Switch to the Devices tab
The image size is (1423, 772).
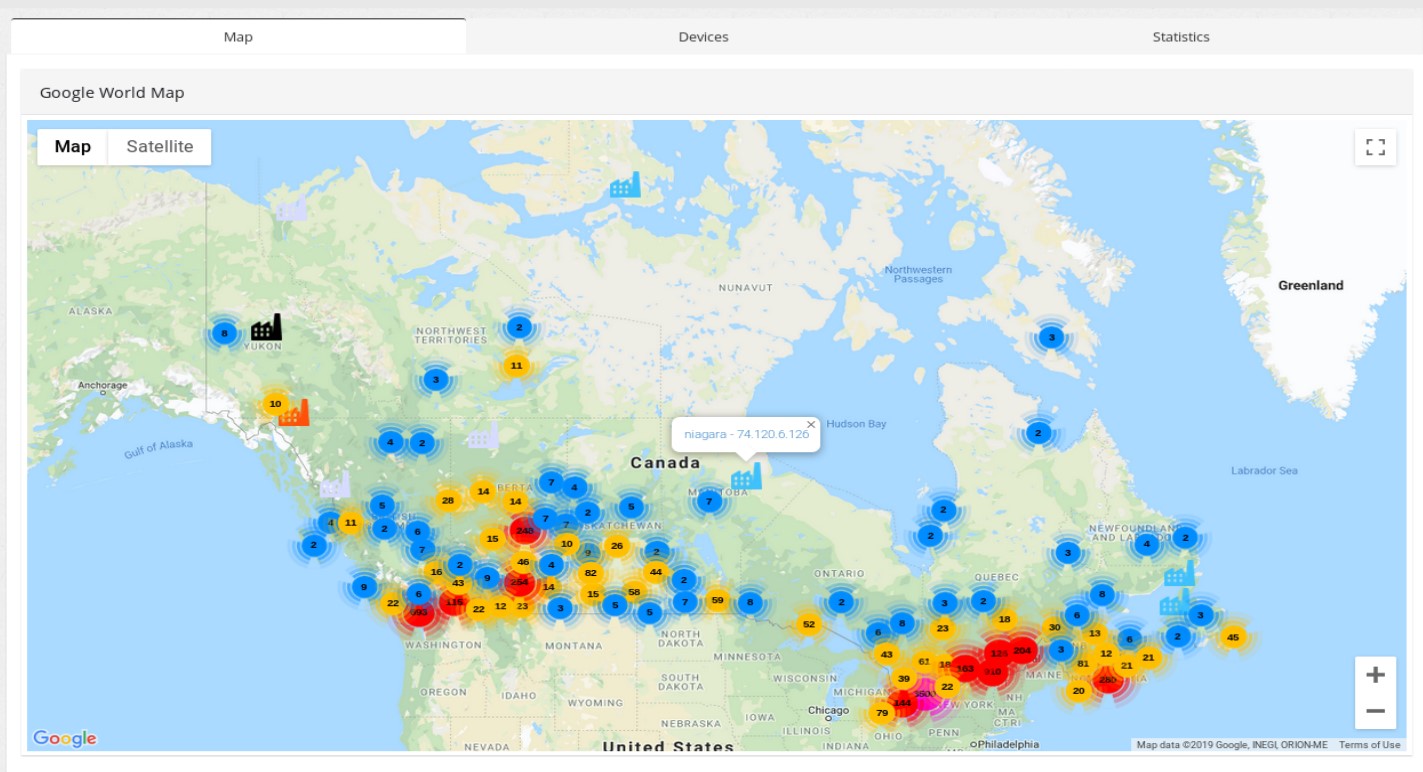(x=703, y=37)
